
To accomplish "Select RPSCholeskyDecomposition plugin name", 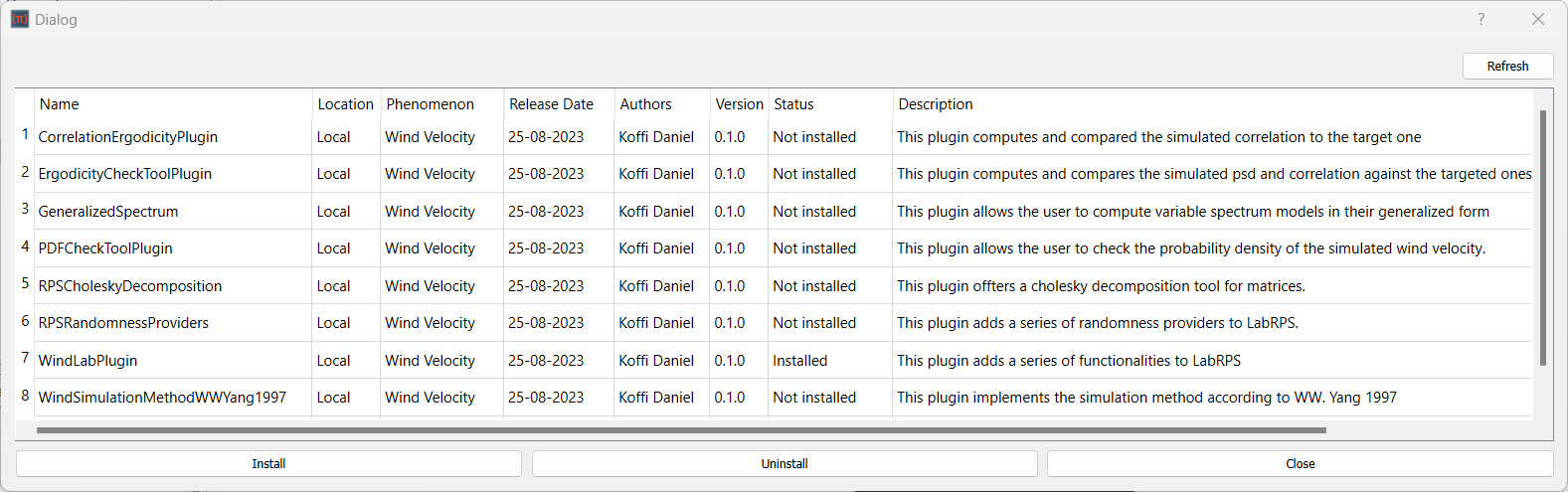I will (x=129, y=286).
